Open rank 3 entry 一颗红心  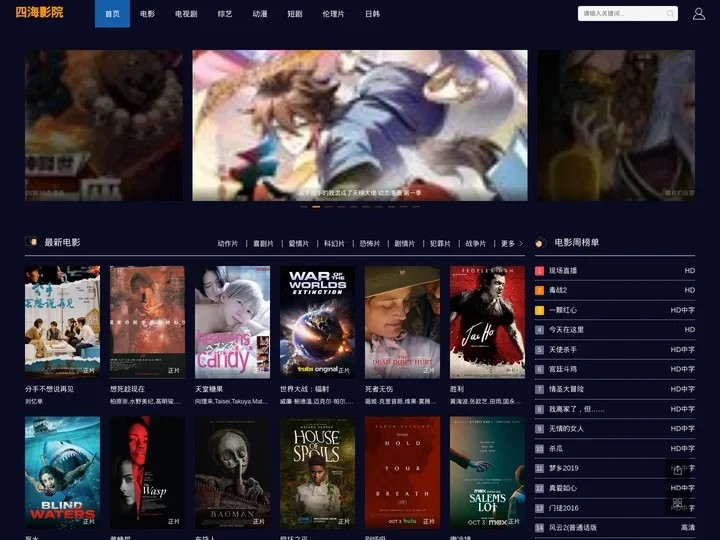(x=615, y=310)
